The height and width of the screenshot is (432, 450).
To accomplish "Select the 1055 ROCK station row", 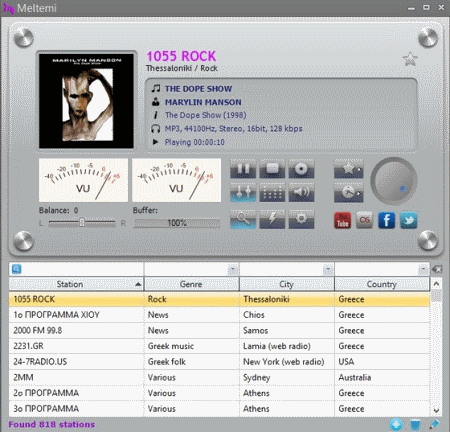I will pyautogui.click(x=219, y=299).
